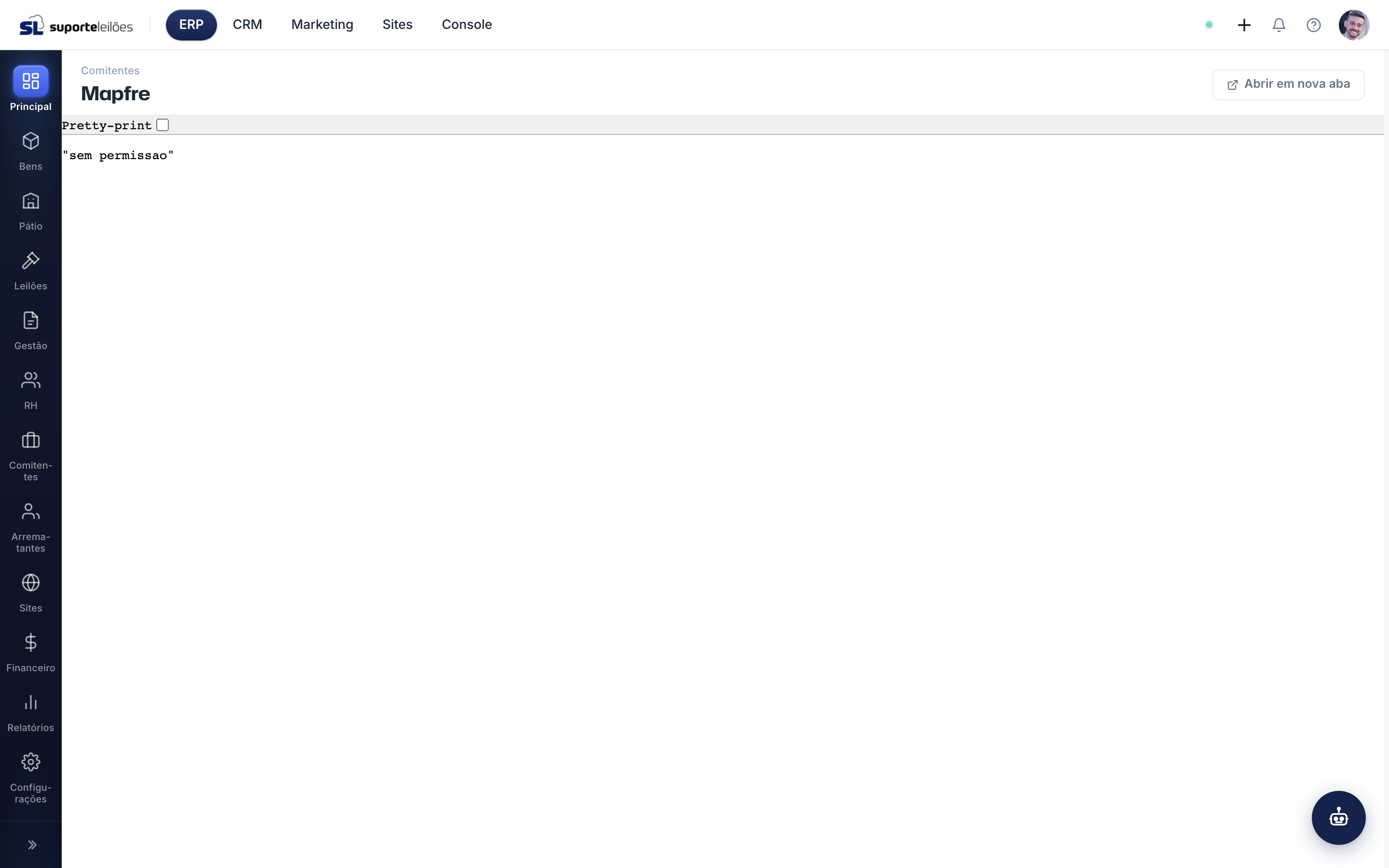Switch to the Marketing tab
This screenshot has width=1389, height=868.
[322, 25]
